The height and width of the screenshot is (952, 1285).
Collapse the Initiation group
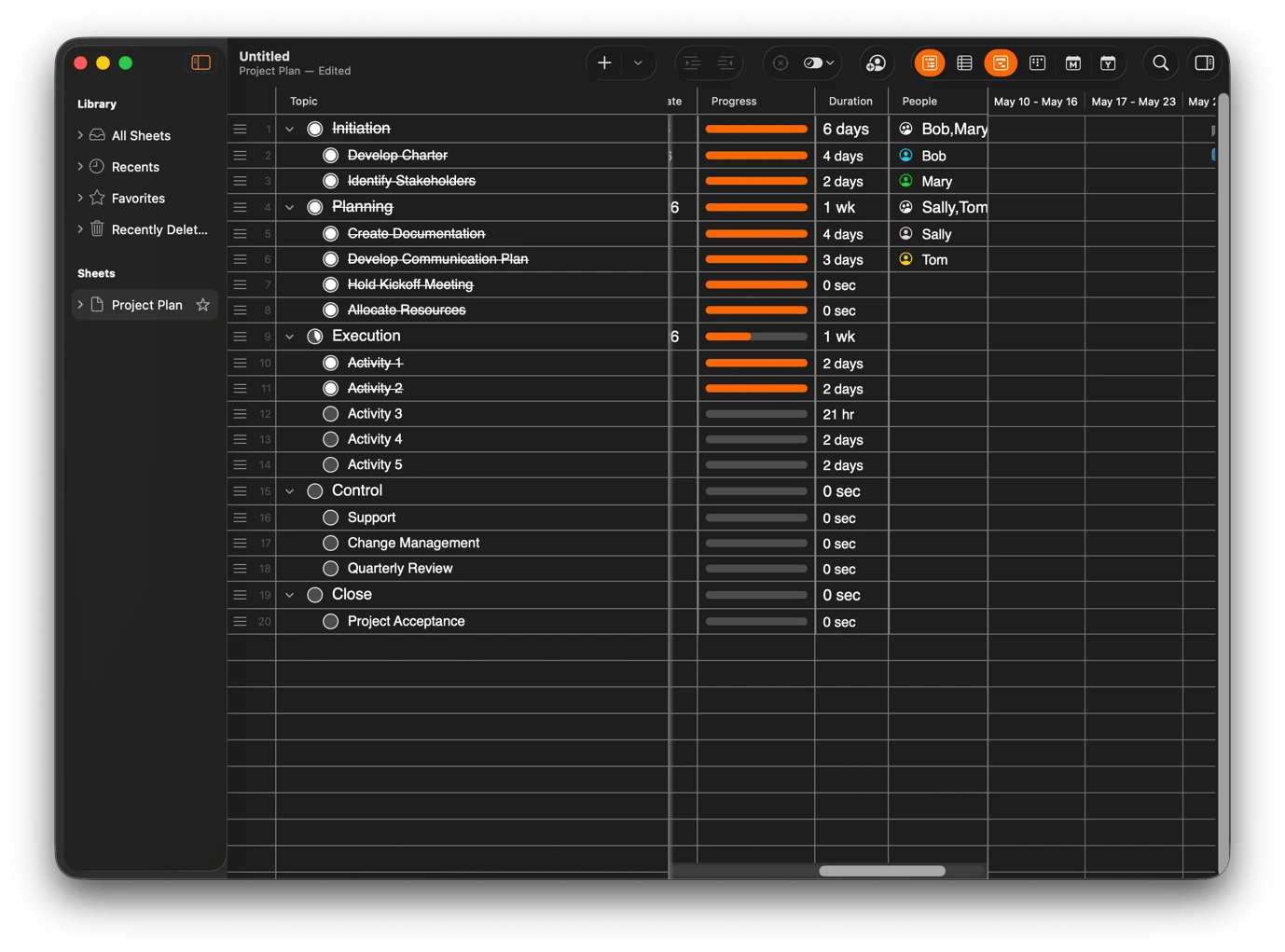(290, 129)
